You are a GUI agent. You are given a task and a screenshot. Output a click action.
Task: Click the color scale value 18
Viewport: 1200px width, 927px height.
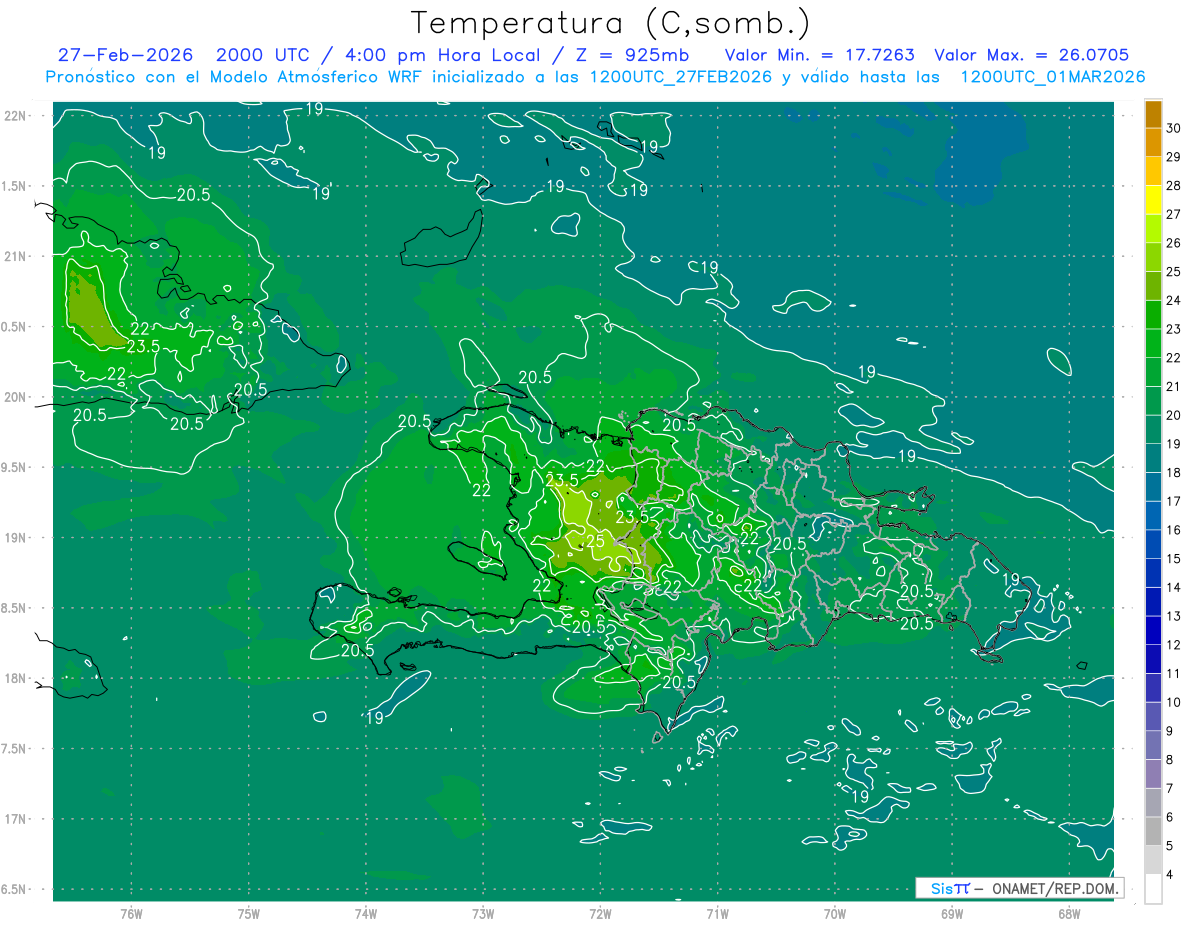(1175, 472)
